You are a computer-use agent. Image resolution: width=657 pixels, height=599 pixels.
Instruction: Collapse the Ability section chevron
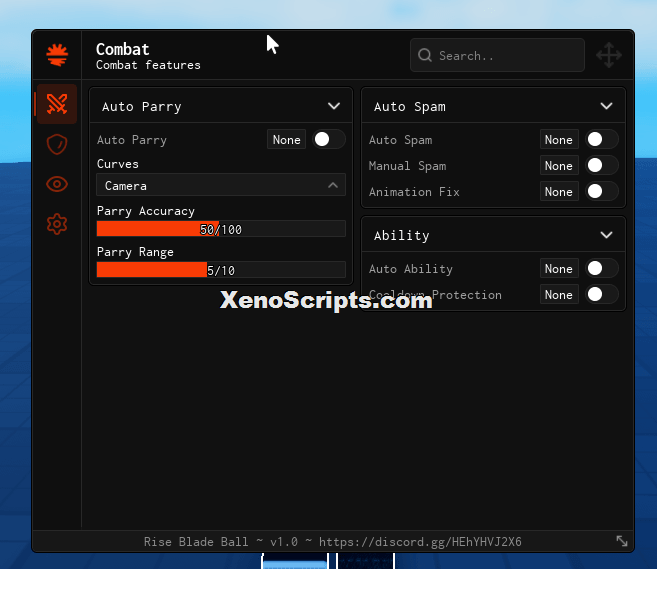tap(606, 235)
